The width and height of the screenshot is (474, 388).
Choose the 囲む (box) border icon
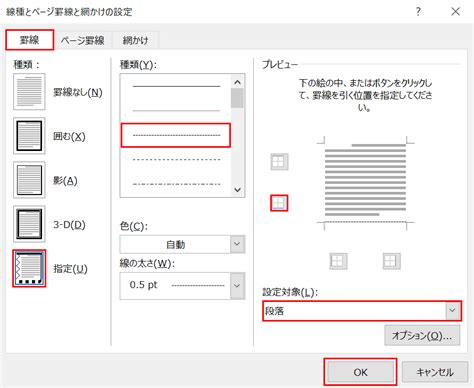29,136
